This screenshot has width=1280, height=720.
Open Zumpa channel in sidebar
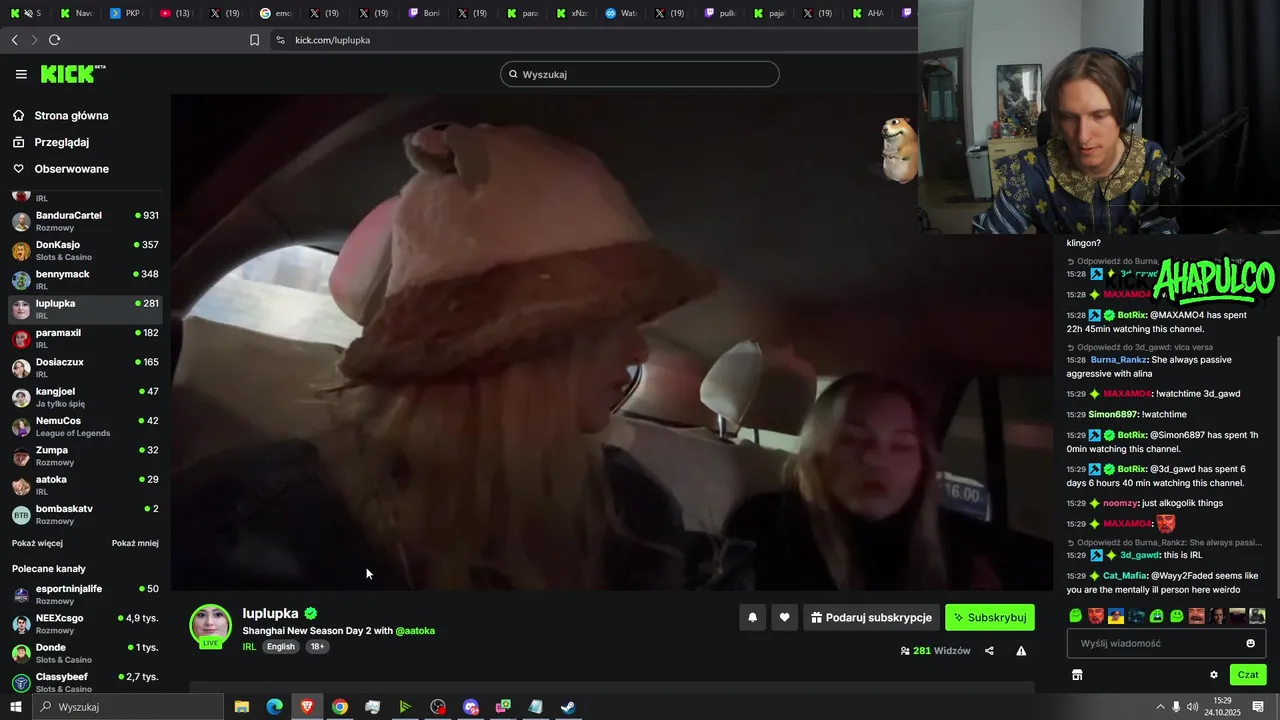click(x=85, y=456)
